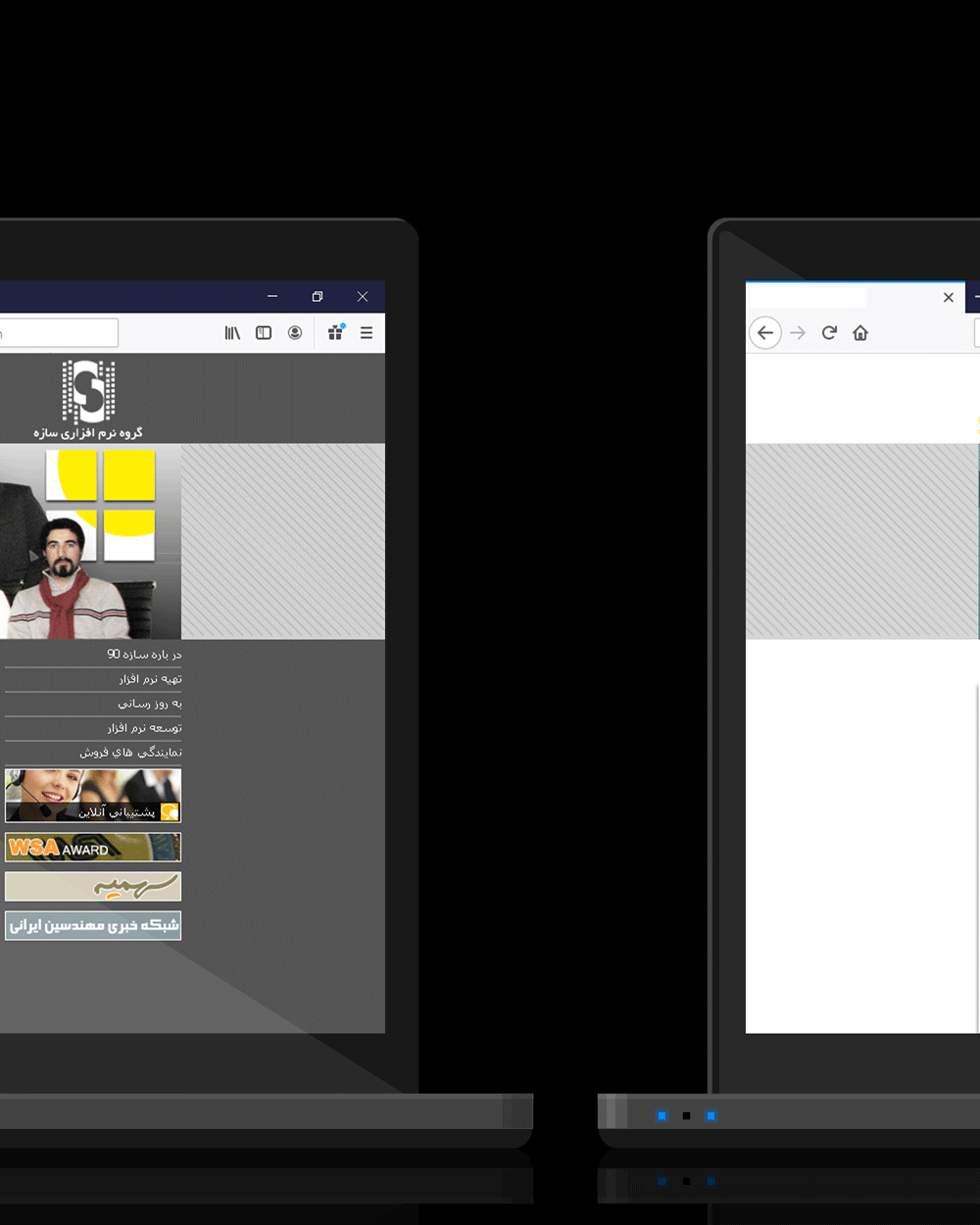Close the tab in right browser
Image resolution: width=980 pixels, height=1225 pixels.
click(948, 298)
